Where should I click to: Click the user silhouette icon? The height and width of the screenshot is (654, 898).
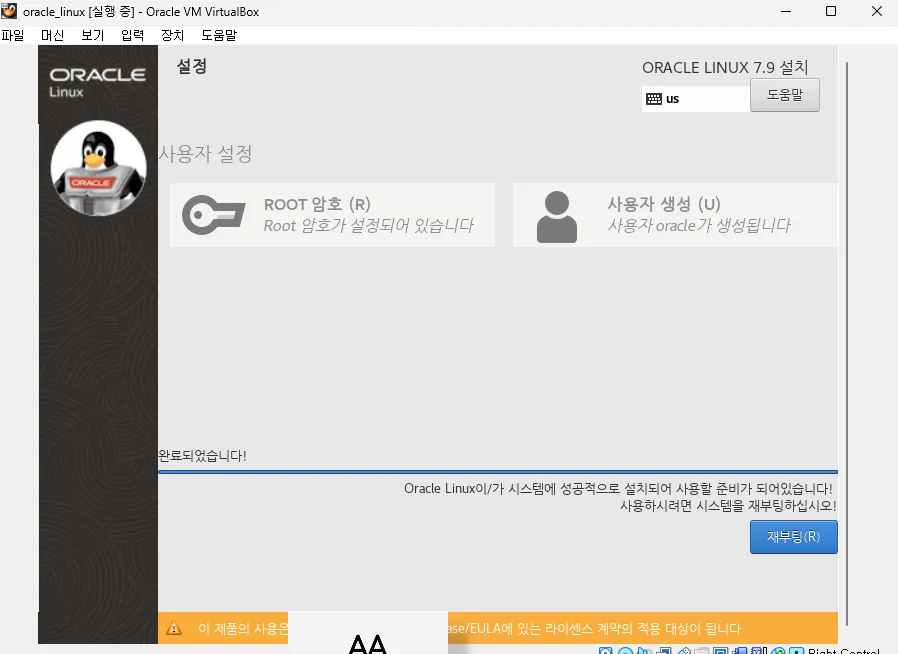pyautogui.click(x=557, y=217)
